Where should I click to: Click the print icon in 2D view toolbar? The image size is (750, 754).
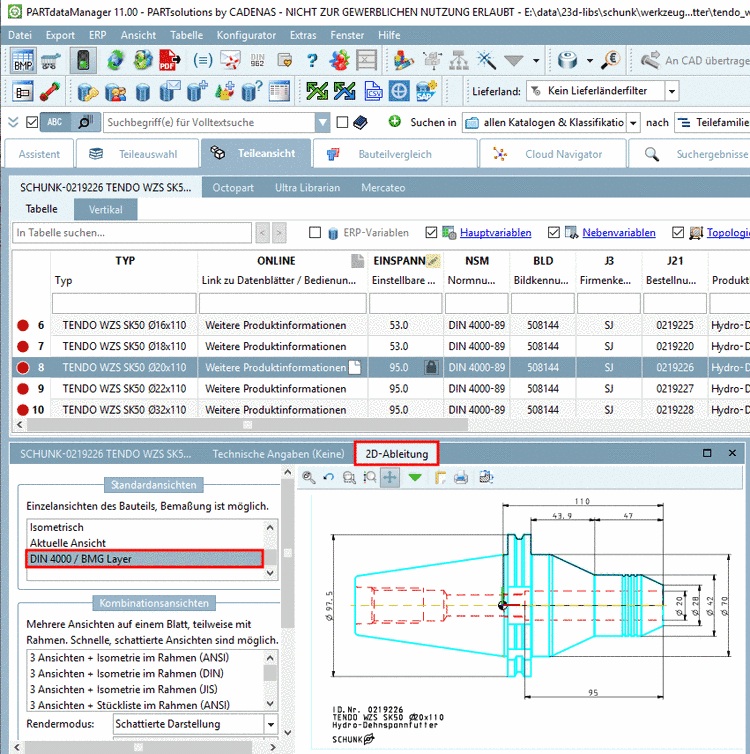461,478
